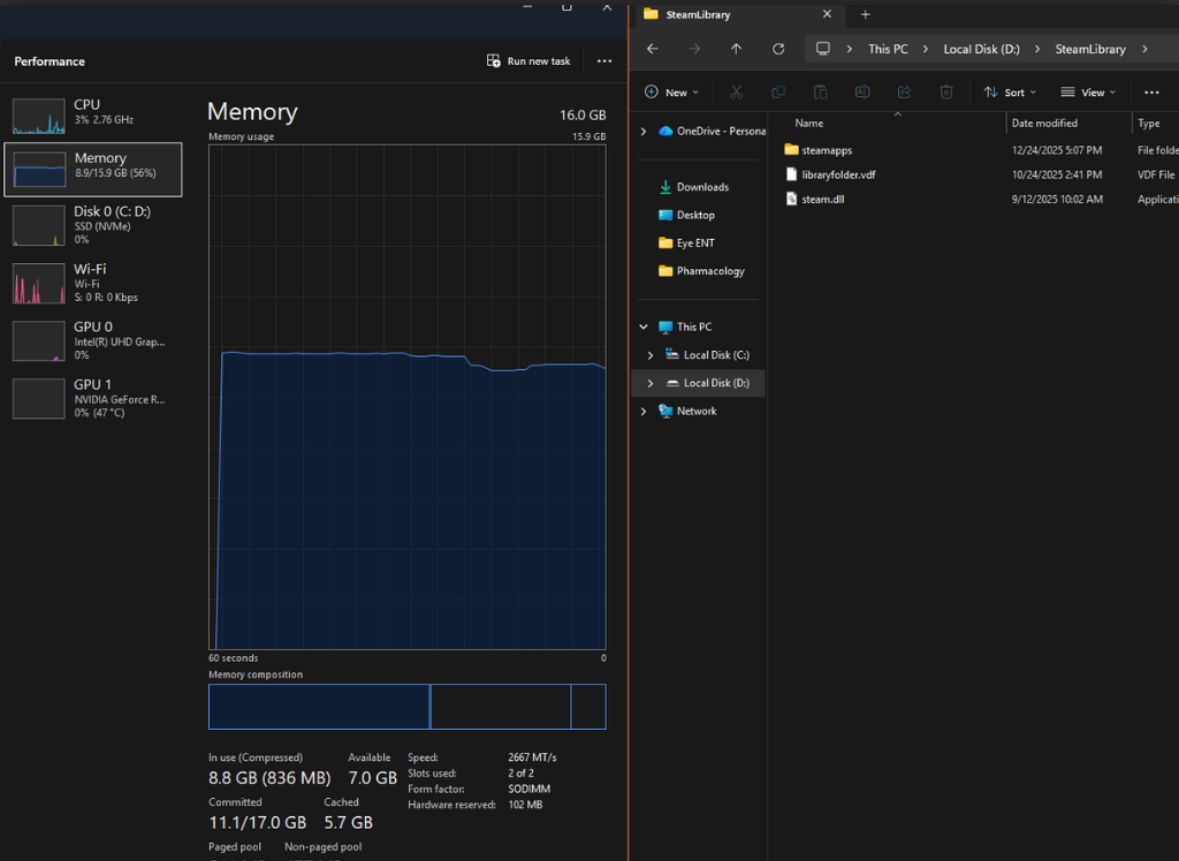Sort by Date modified column header

coord(1044,123)
